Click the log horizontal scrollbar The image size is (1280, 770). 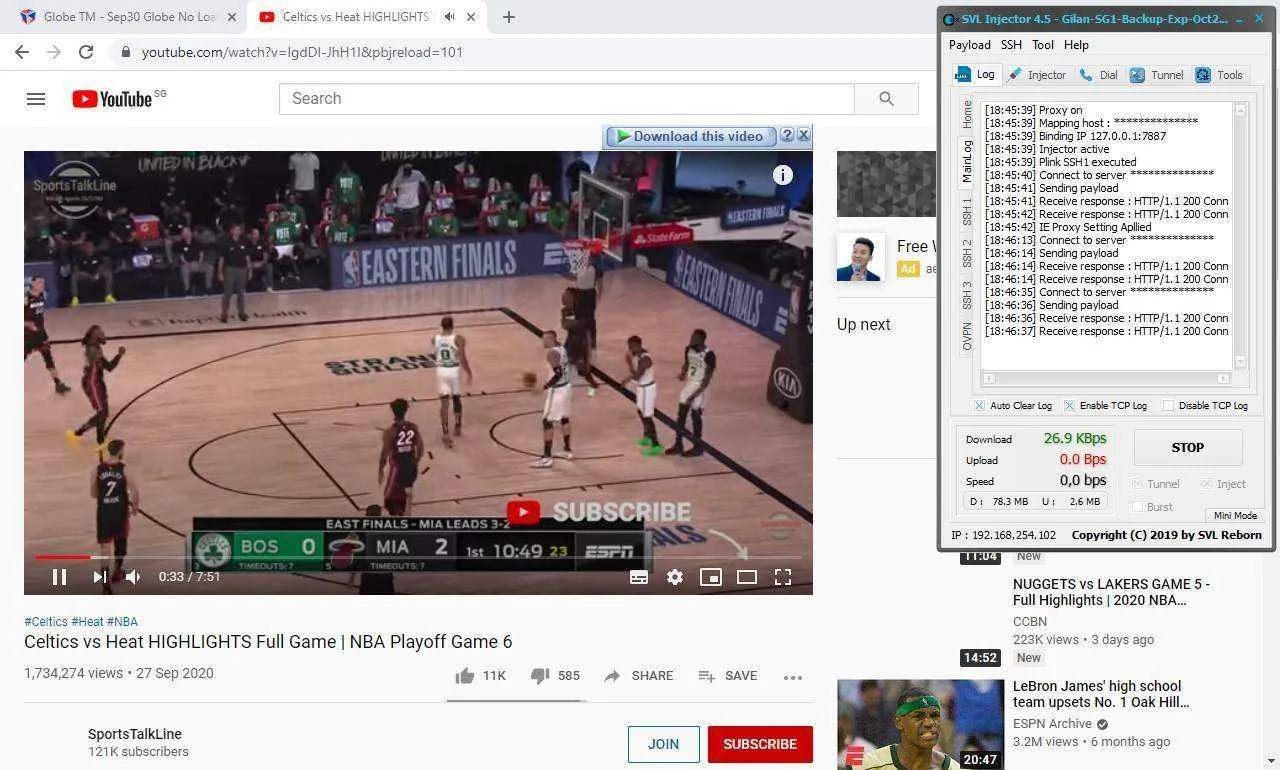(1106, 379)
